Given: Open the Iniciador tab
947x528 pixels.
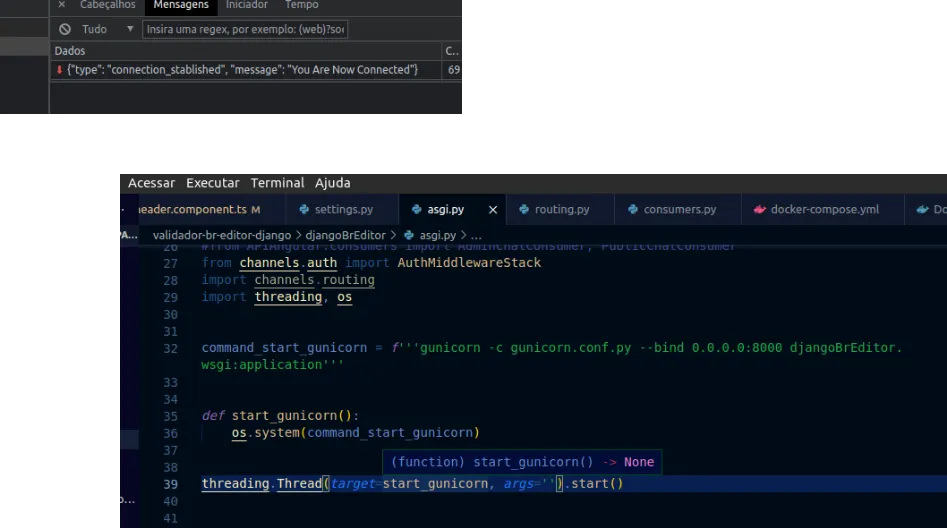Looking at the screenshot, I should pyautogui.click(x=247, y=5).
